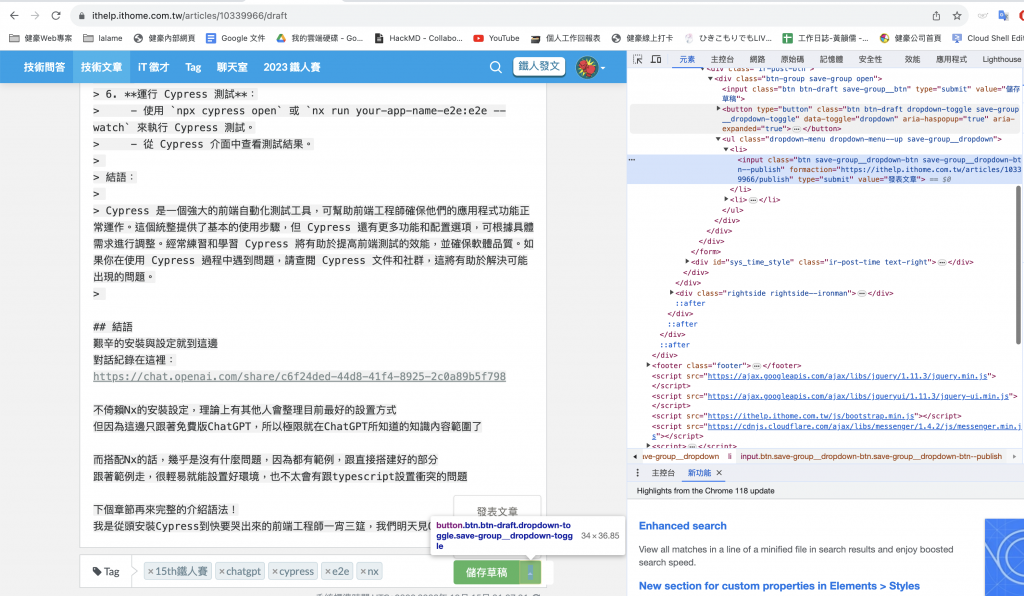Image resolution: width=1024 pixels, height=596 pixels.
Task: Click the 鐵人發文 button
Action: coord(539,66)
